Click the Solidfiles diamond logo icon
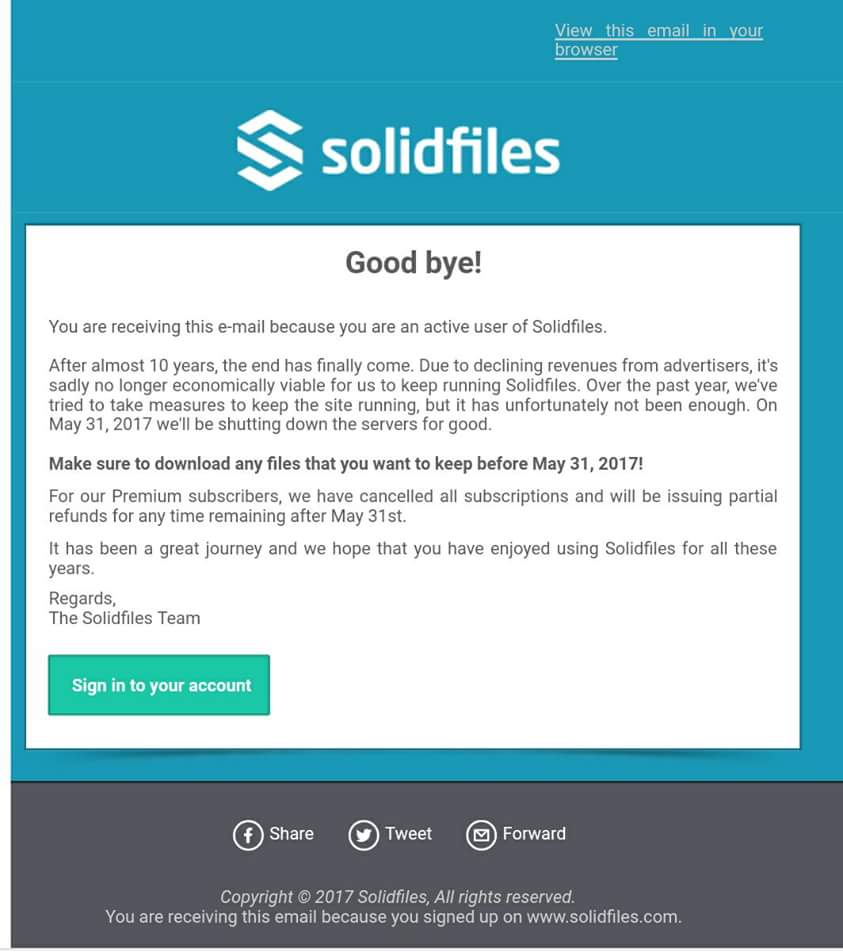 click(x=270, y=150)
